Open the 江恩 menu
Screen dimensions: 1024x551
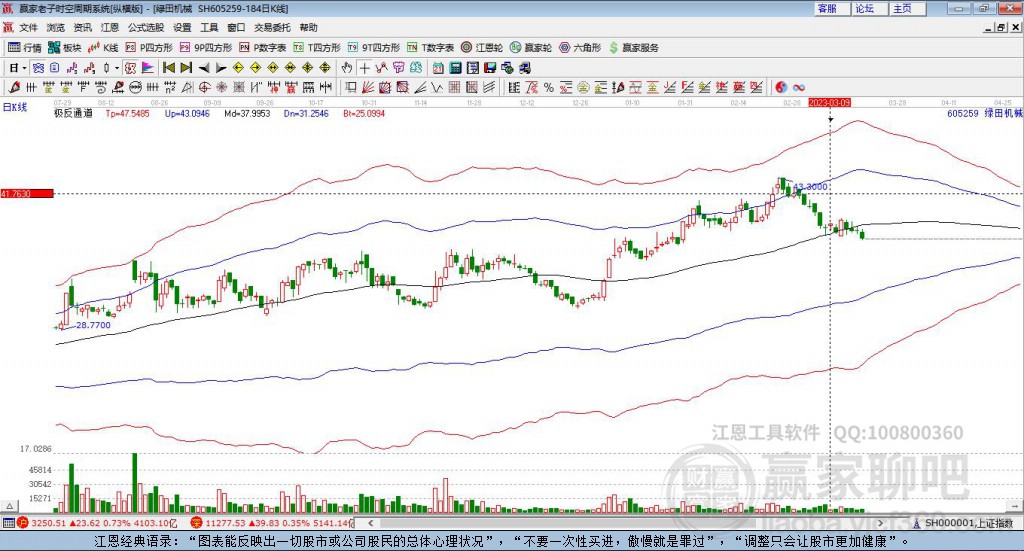coord(110,27)
